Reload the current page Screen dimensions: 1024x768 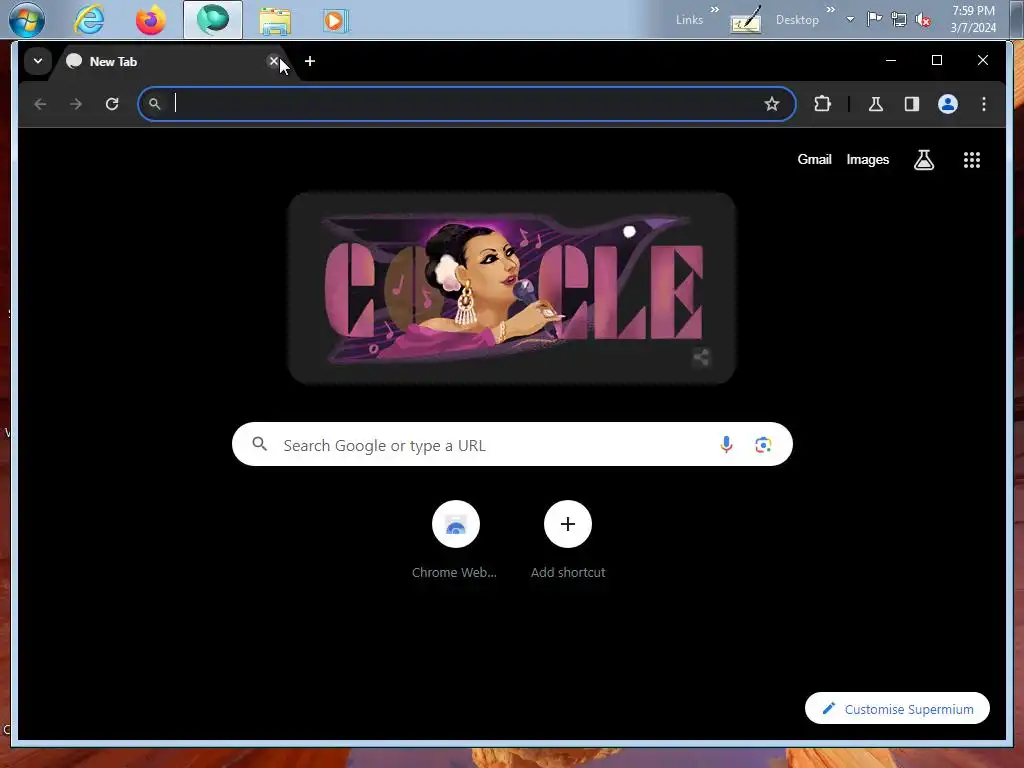pyautogui.click(x=112, y=104)
